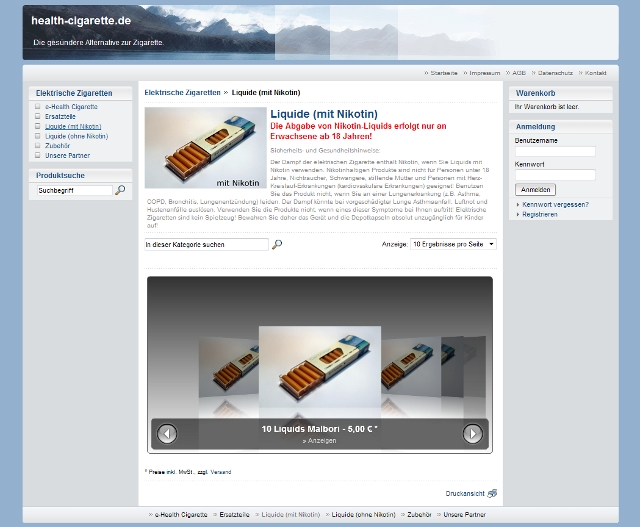640x527 pixels.
Task: Select Ersatzteile in the sidebar menu
Action: pos(62,116)
